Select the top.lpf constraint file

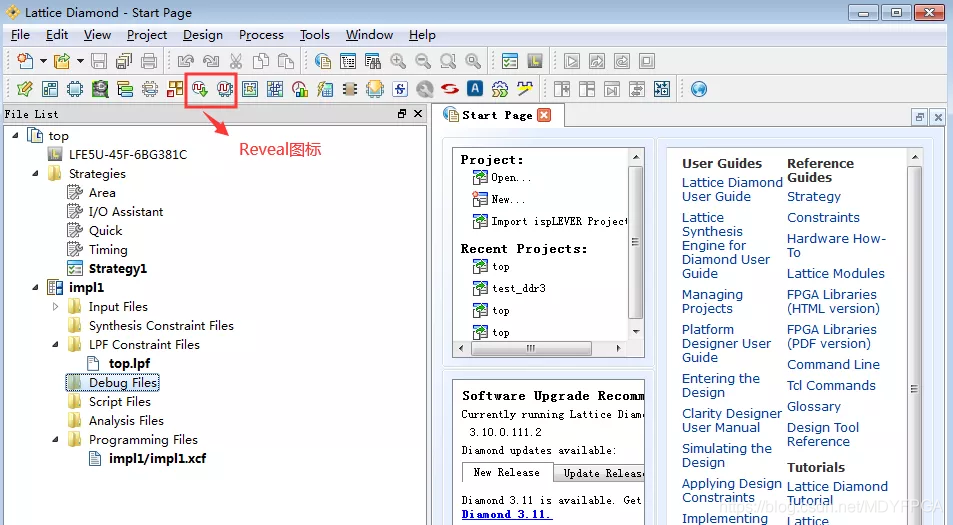coord(129,363)
